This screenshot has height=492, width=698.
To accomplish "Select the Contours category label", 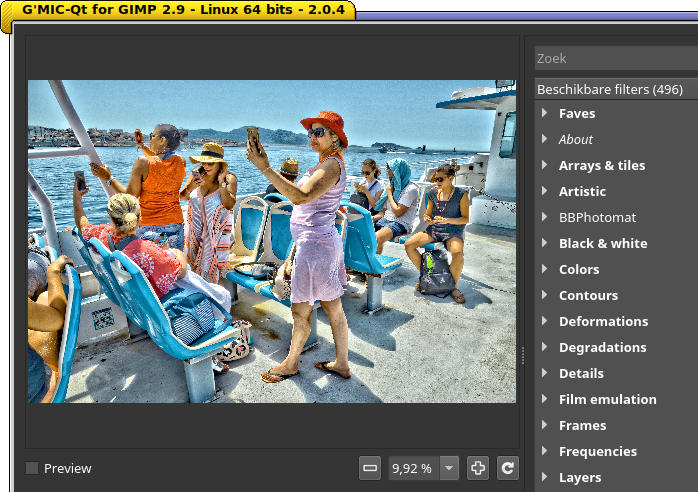I will (x=588, y=295).
